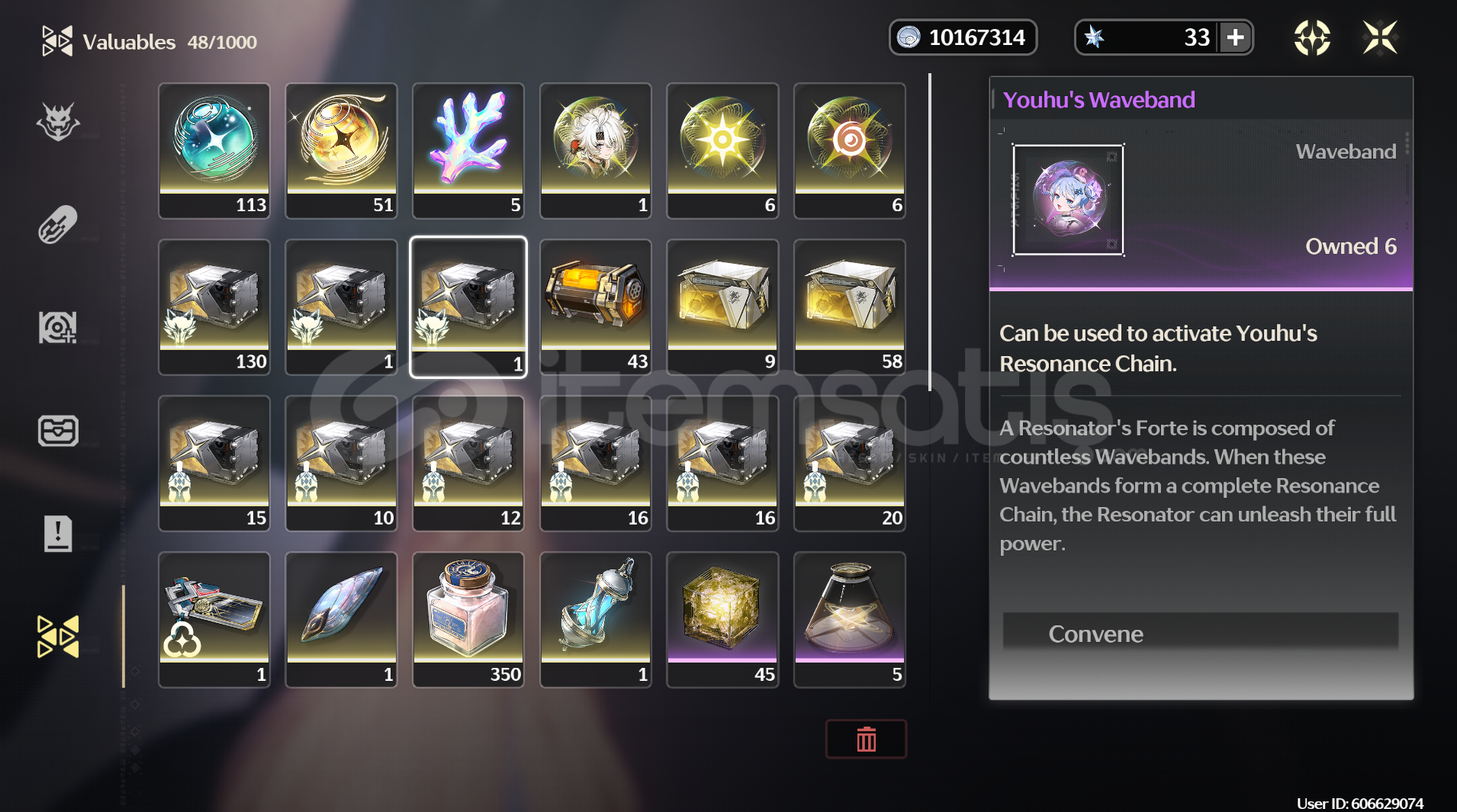The image size is (1457, 812).
Task: Select the iridescent coral item
Action: [468, 151]
